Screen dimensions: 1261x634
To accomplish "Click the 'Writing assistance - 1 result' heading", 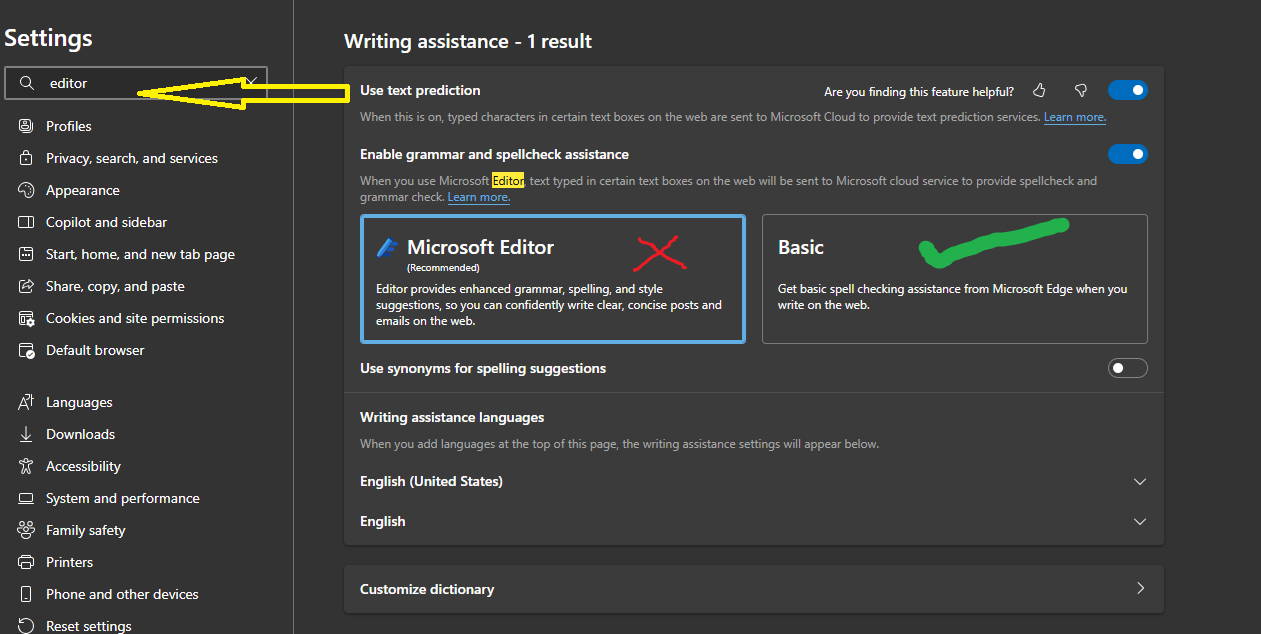I will (468, 41).
